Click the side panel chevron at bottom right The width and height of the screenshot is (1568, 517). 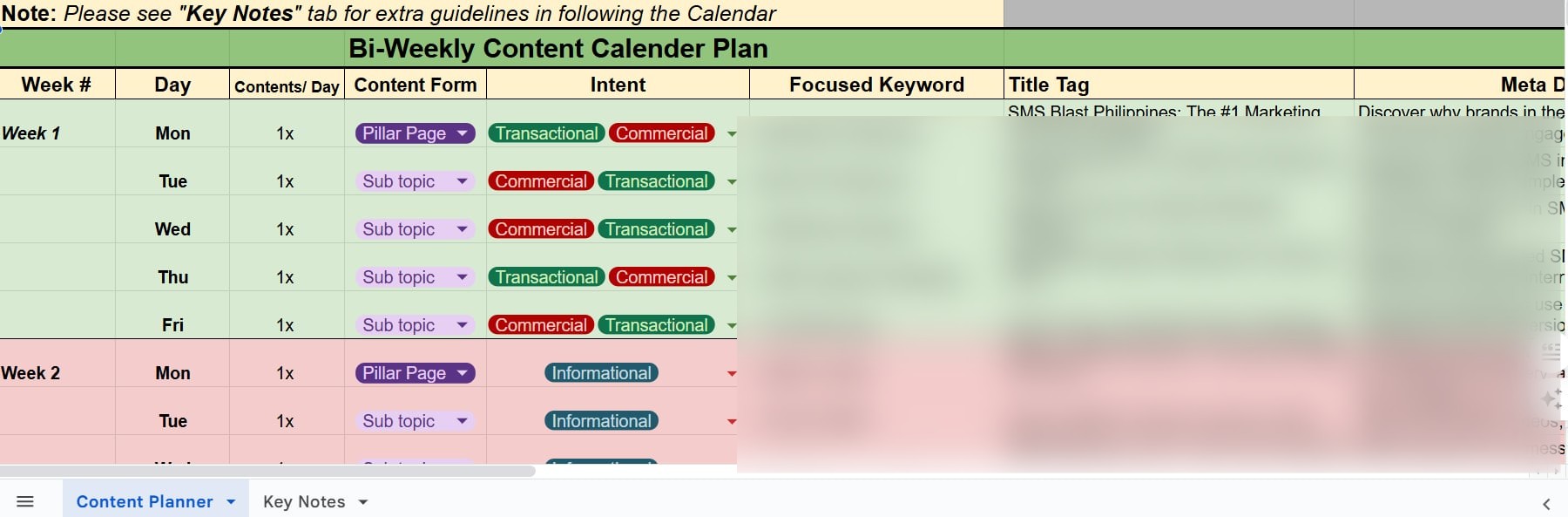click(x=1546, y=504)
